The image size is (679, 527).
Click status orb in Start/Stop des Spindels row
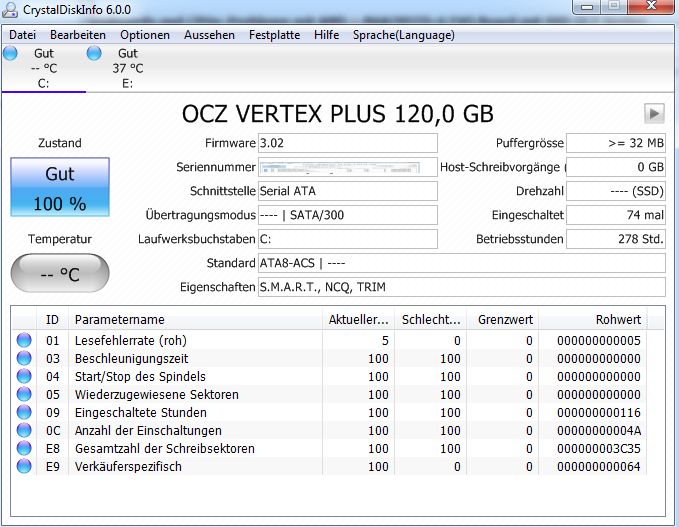(x=24, y=376)
